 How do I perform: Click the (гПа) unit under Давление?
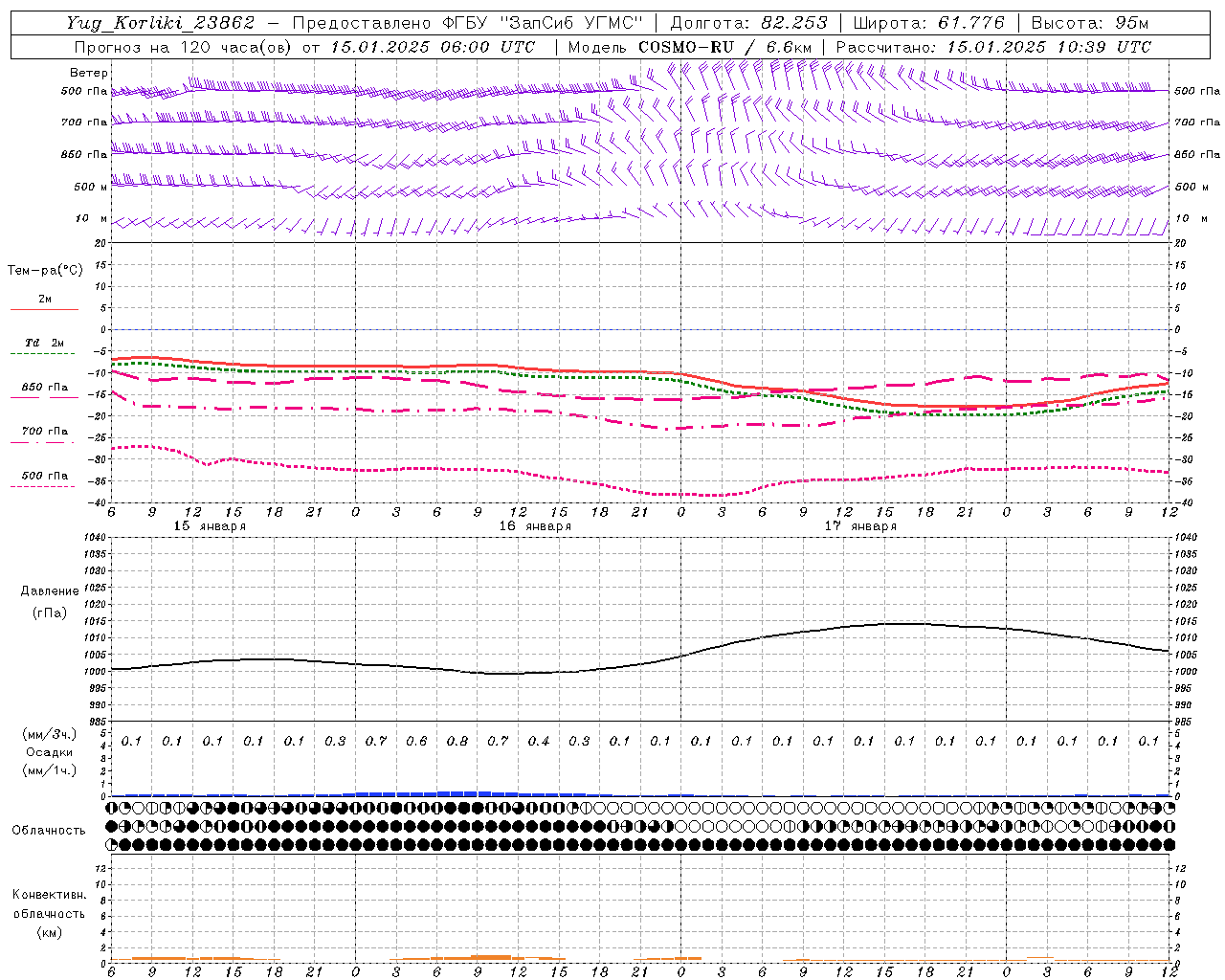click(50, 612)
